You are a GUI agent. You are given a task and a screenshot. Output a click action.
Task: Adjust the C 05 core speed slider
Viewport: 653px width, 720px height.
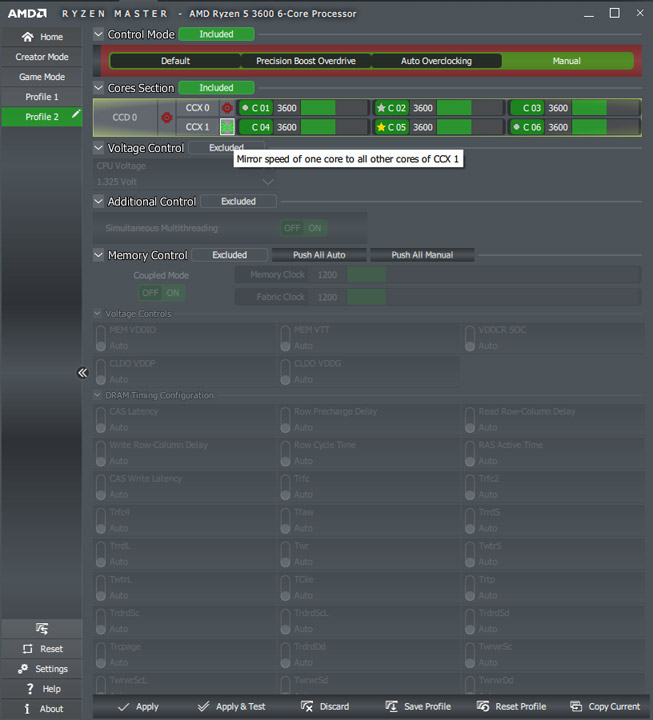click(x=471, y=127)
